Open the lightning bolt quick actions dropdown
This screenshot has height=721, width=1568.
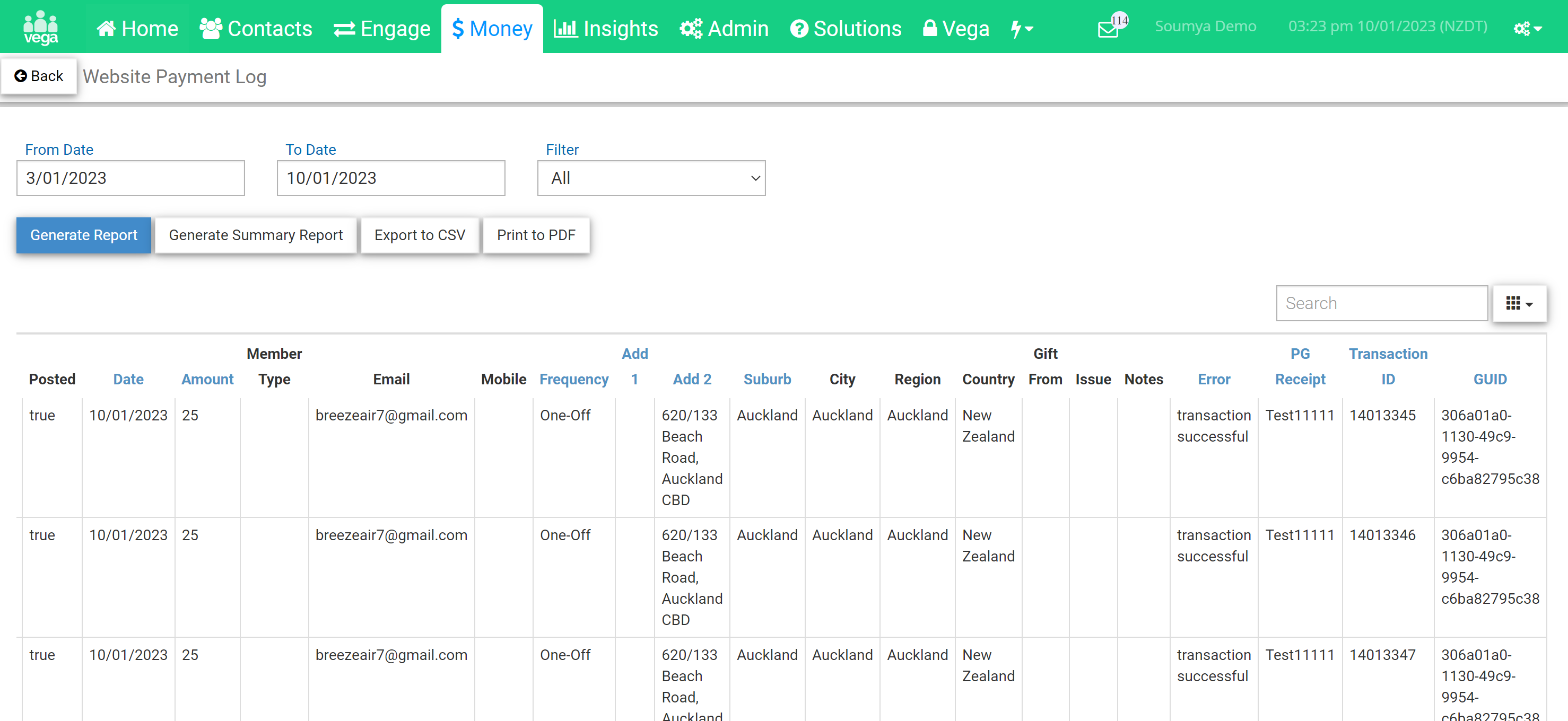[x=1022, y=29]
